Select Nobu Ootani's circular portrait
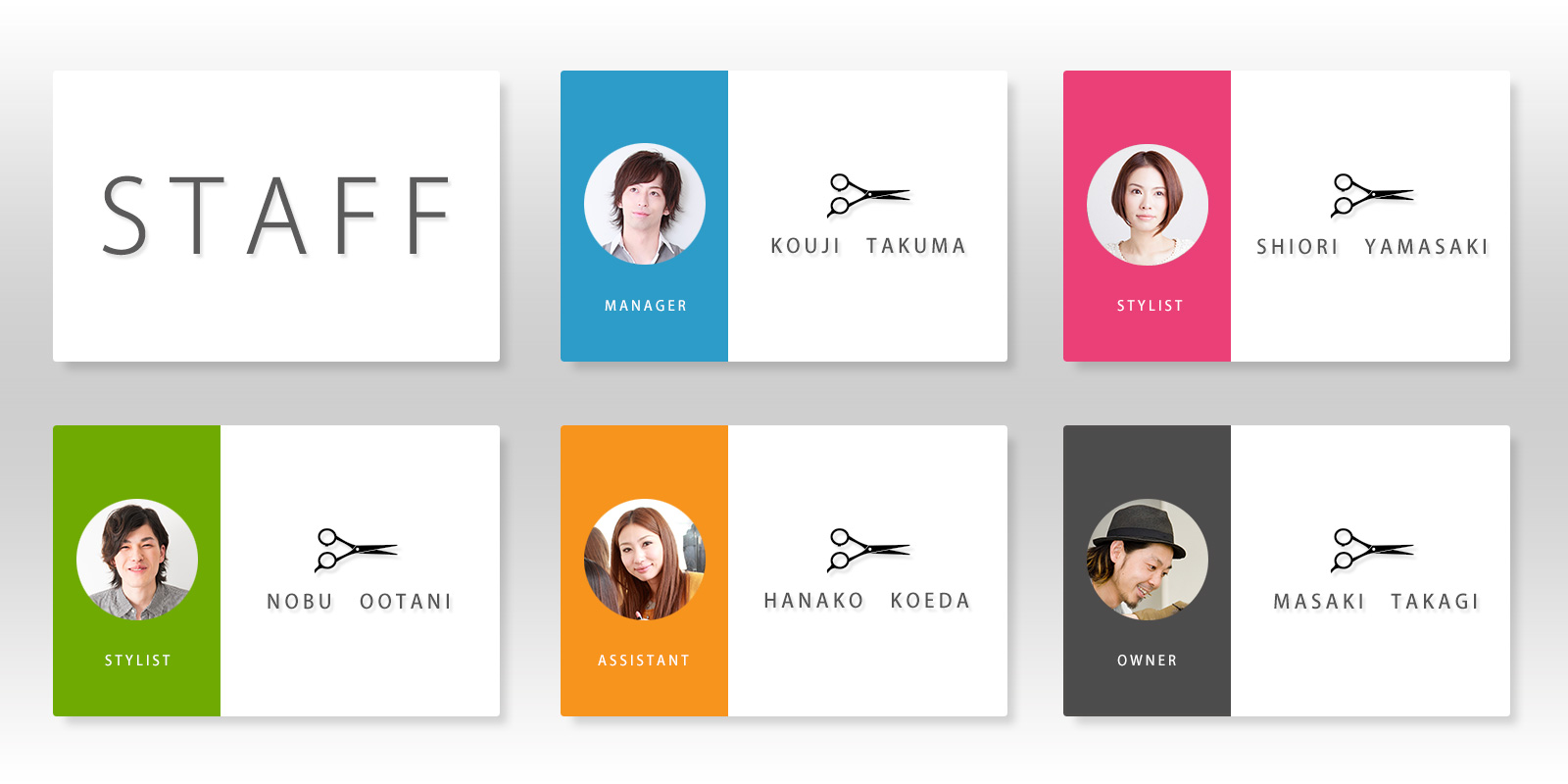1568x784 pixels. 137,560
